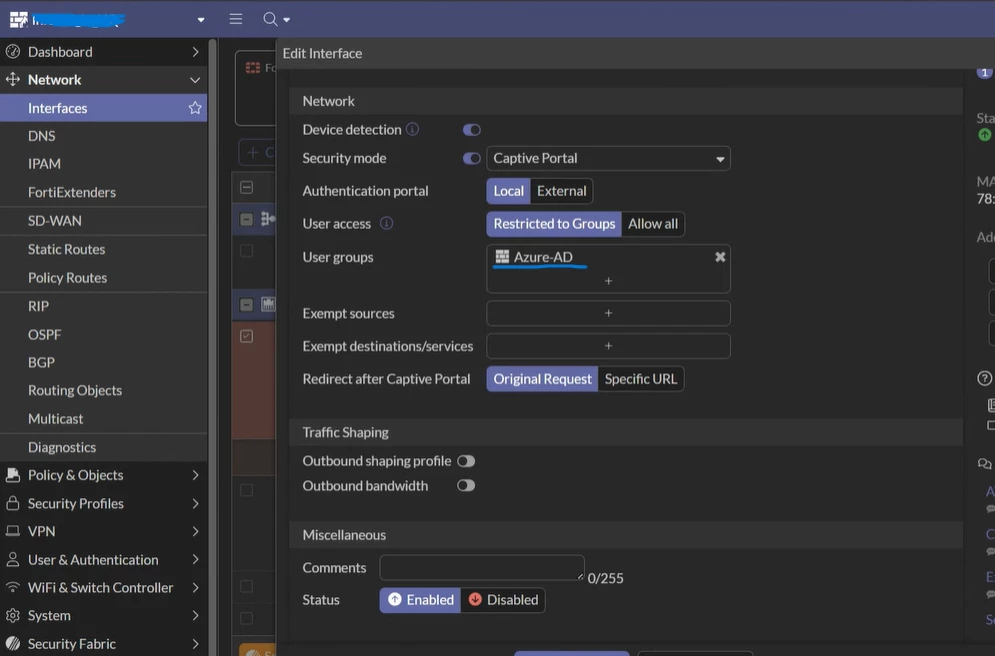This screenshot has width=995, height=656.
Task: Select Original Request redirect option
Action: click(x=543, y=379)
